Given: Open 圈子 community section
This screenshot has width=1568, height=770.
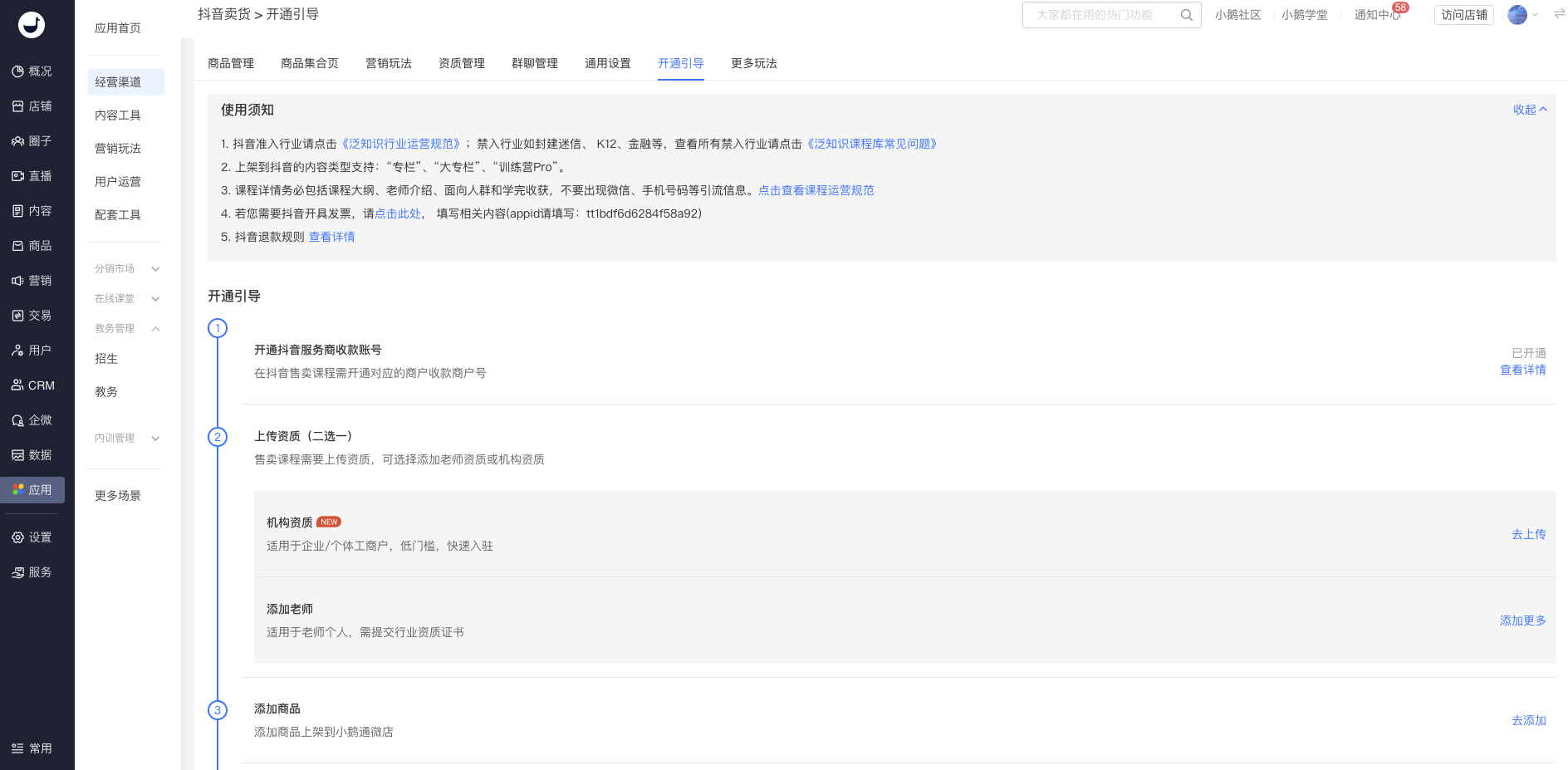Looking at the screenshot, I should tap(32, 141).
